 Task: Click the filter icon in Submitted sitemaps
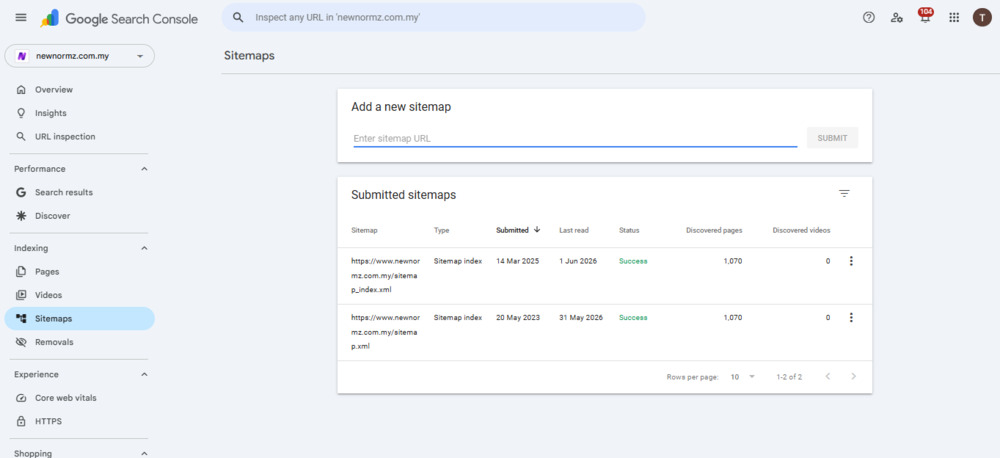844,193
